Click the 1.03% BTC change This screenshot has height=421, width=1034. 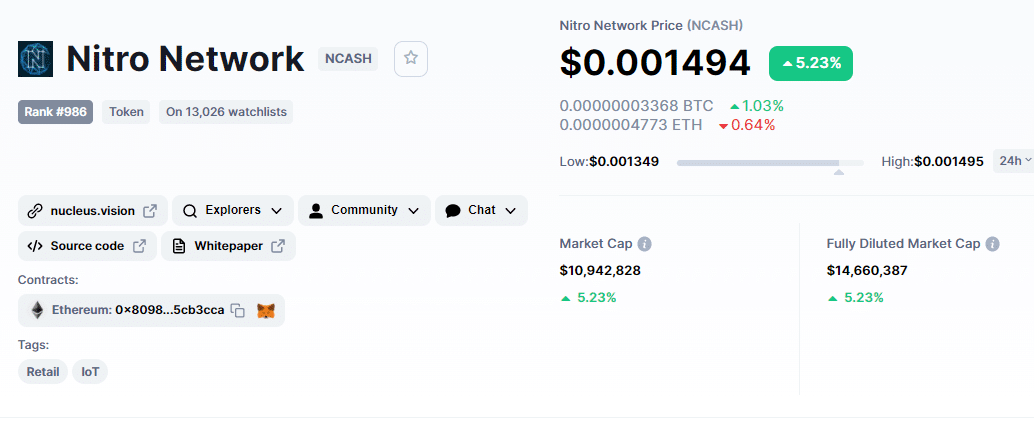click(757, 106)
